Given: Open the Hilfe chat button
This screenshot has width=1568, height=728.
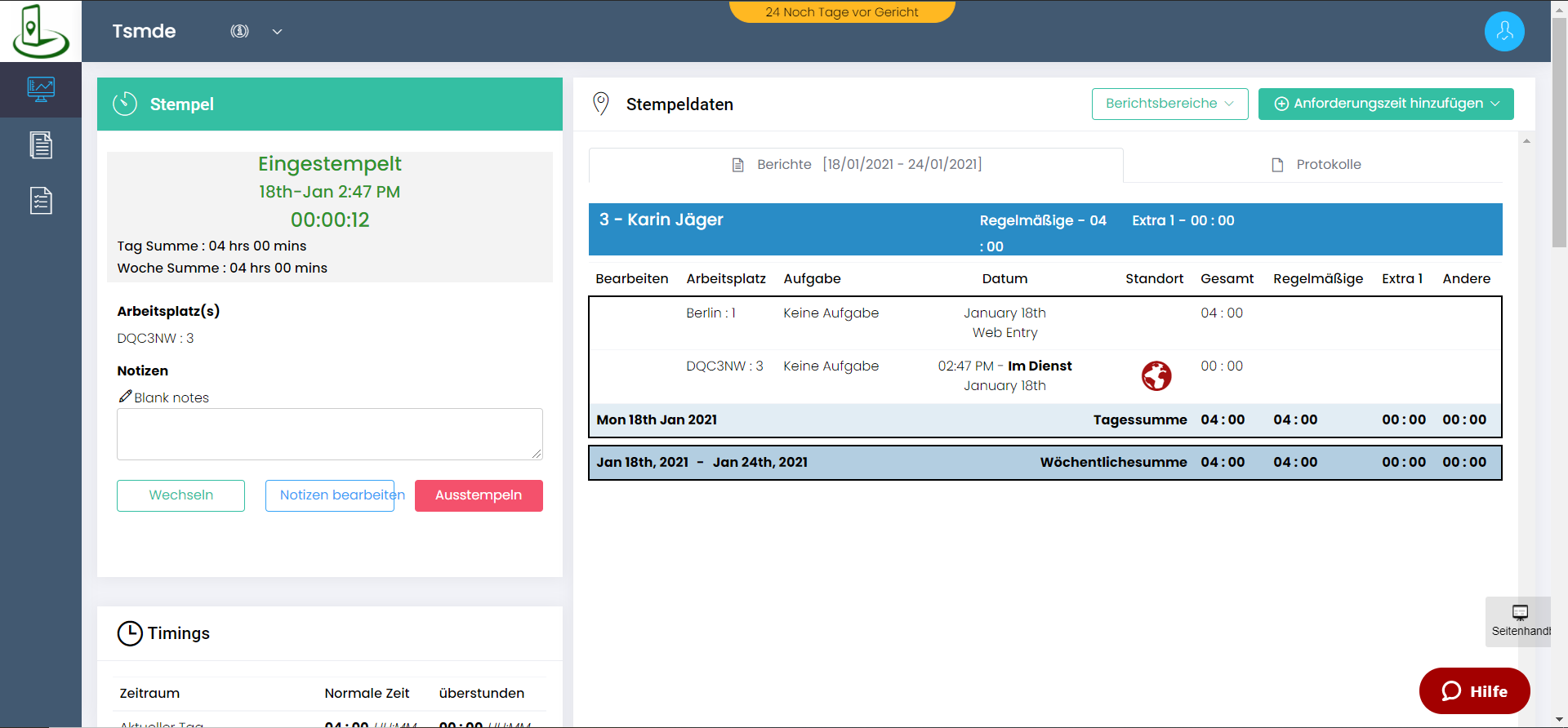Looking at the screenshot, I should pyautogui.click(x=1474, y=691).
